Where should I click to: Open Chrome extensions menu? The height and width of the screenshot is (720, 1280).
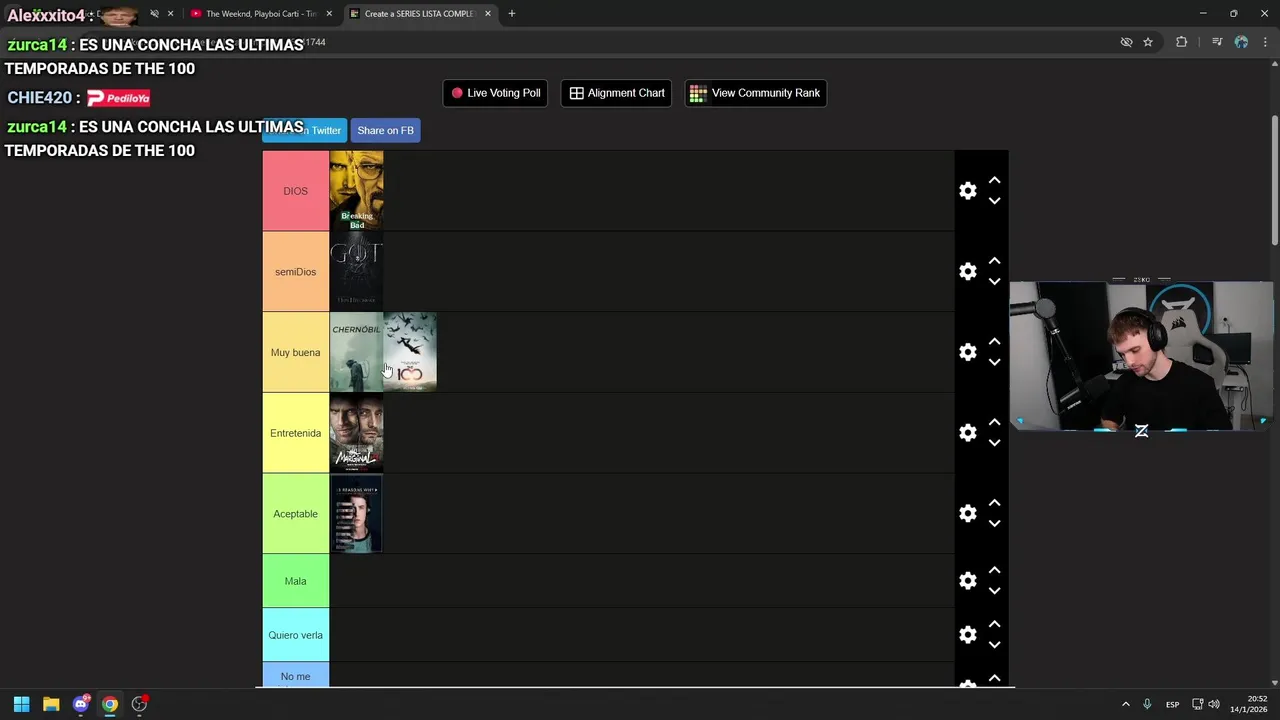pyautogui.click(x=1181, y=42)
